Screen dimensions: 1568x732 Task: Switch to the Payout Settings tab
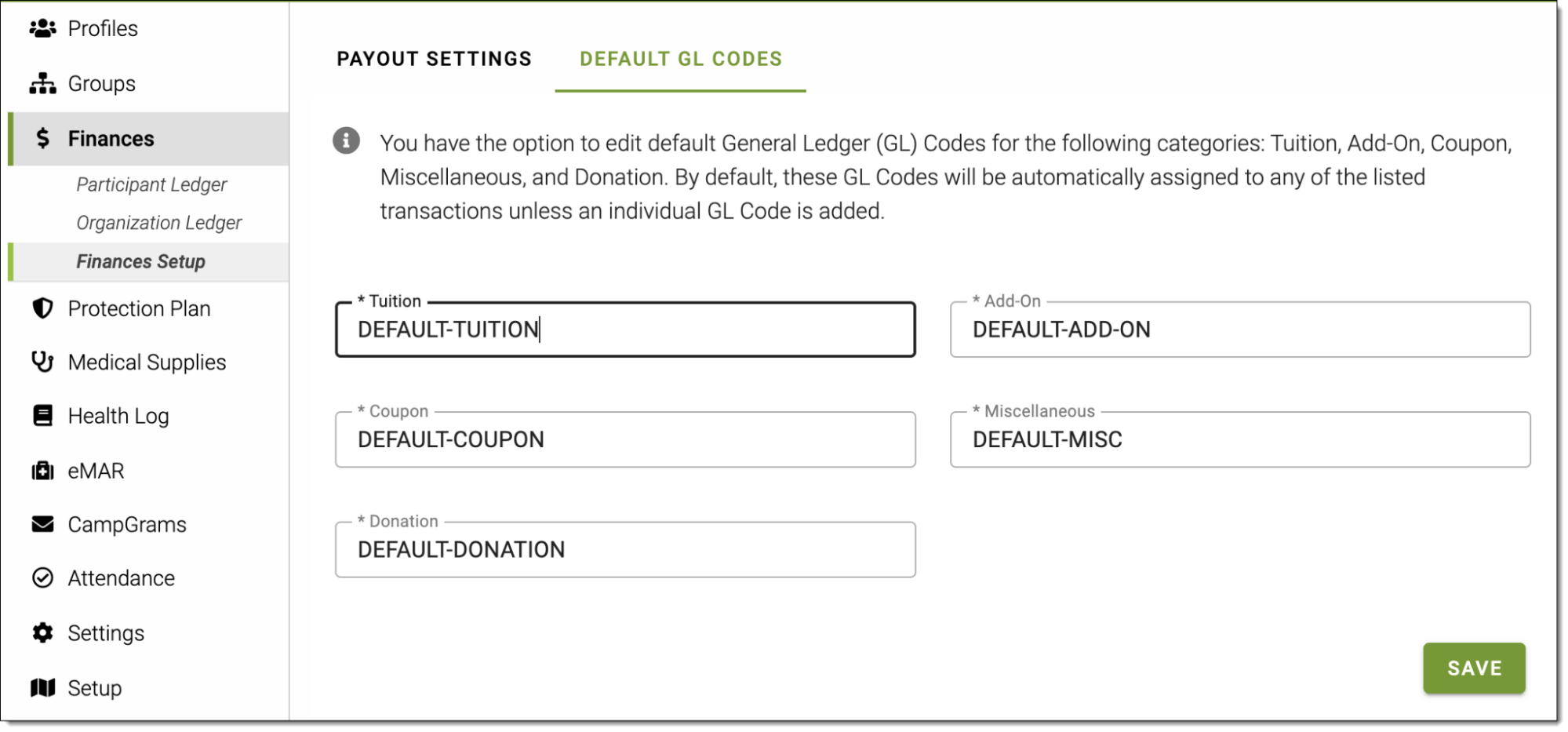pyautogui.click(x=434, y=59)
